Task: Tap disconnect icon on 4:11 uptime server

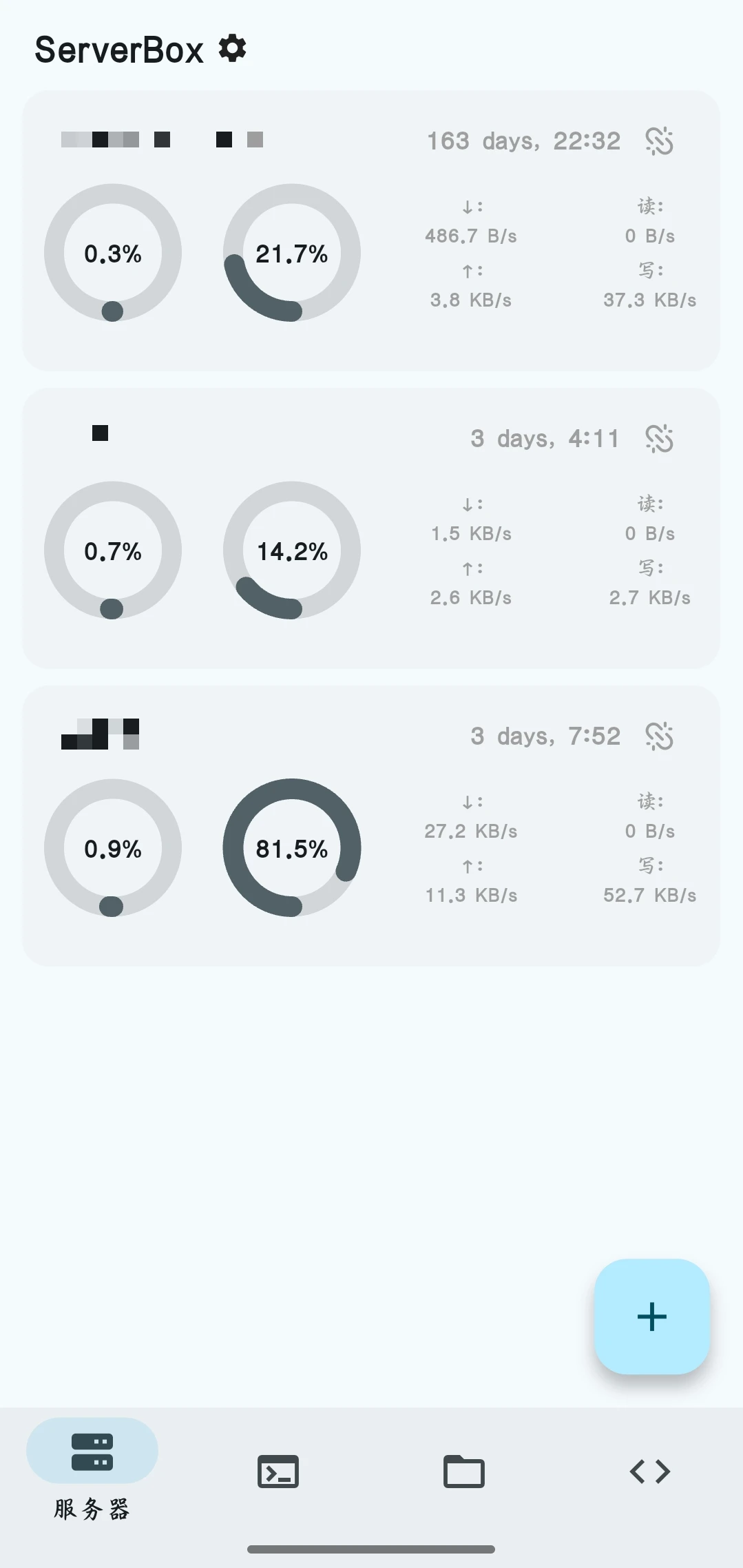Action: point(659,439)
